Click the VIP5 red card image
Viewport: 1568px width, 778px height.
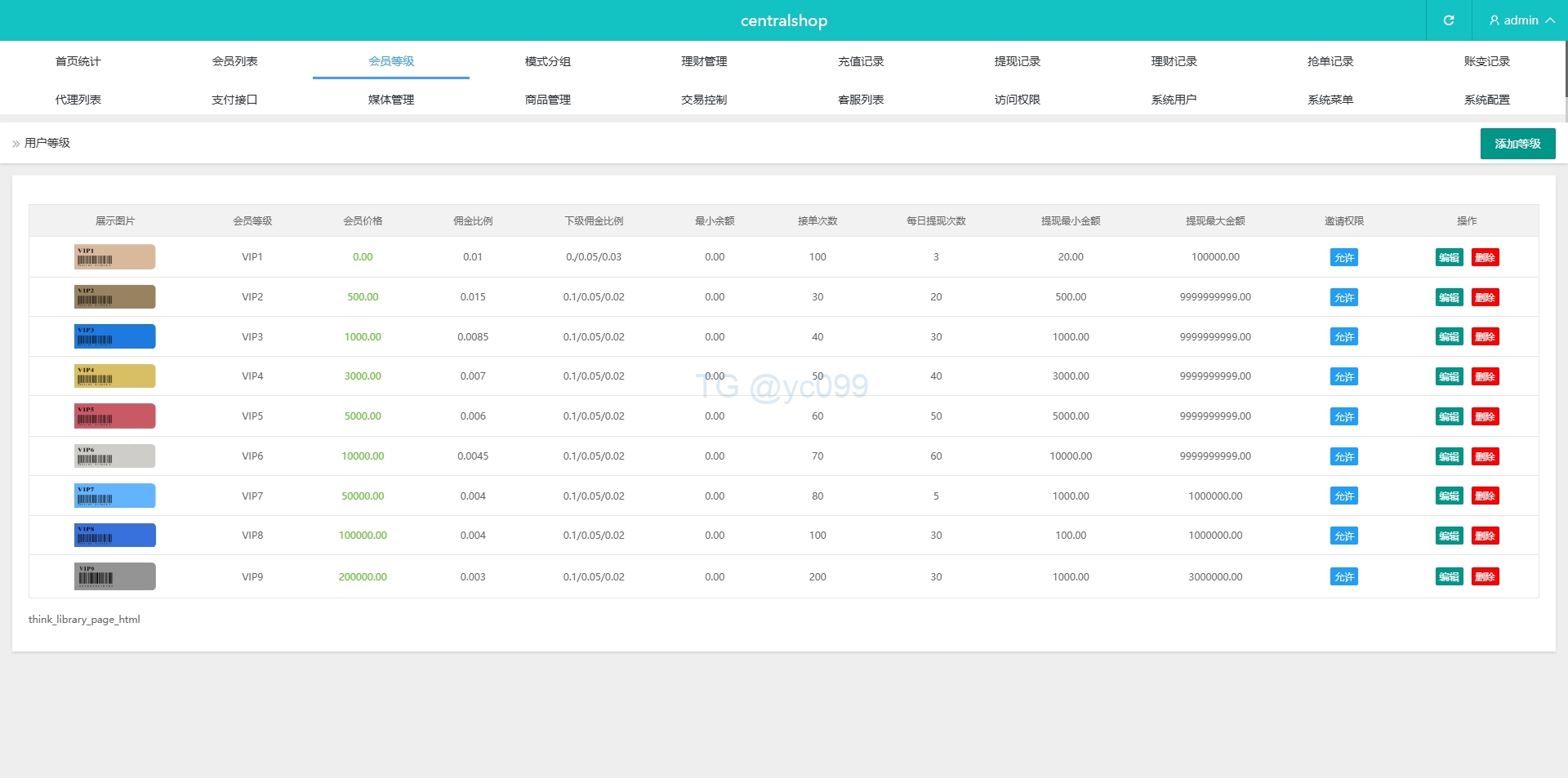[114, 416]
